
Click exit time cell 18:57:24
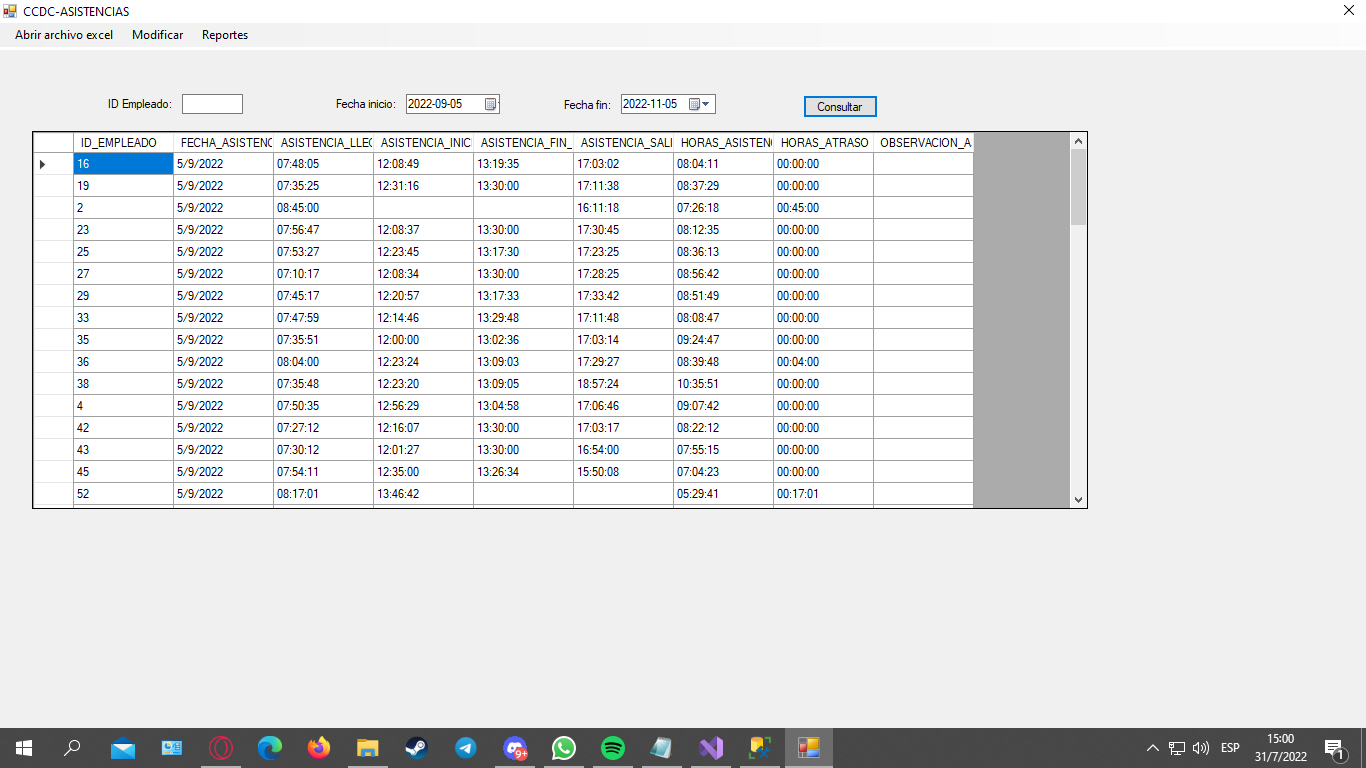coord(623,384)
